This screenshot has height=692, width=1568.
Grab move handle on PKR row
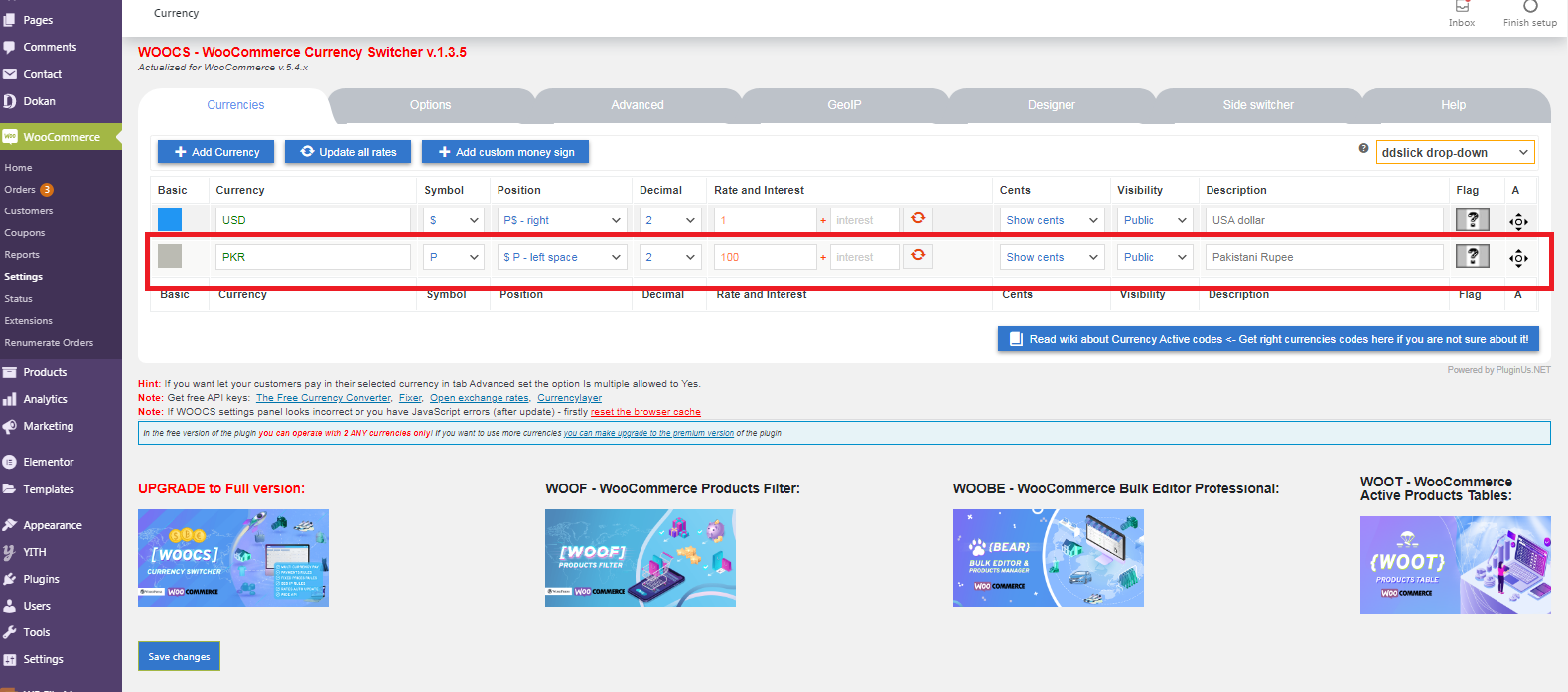coord(1518,258)
